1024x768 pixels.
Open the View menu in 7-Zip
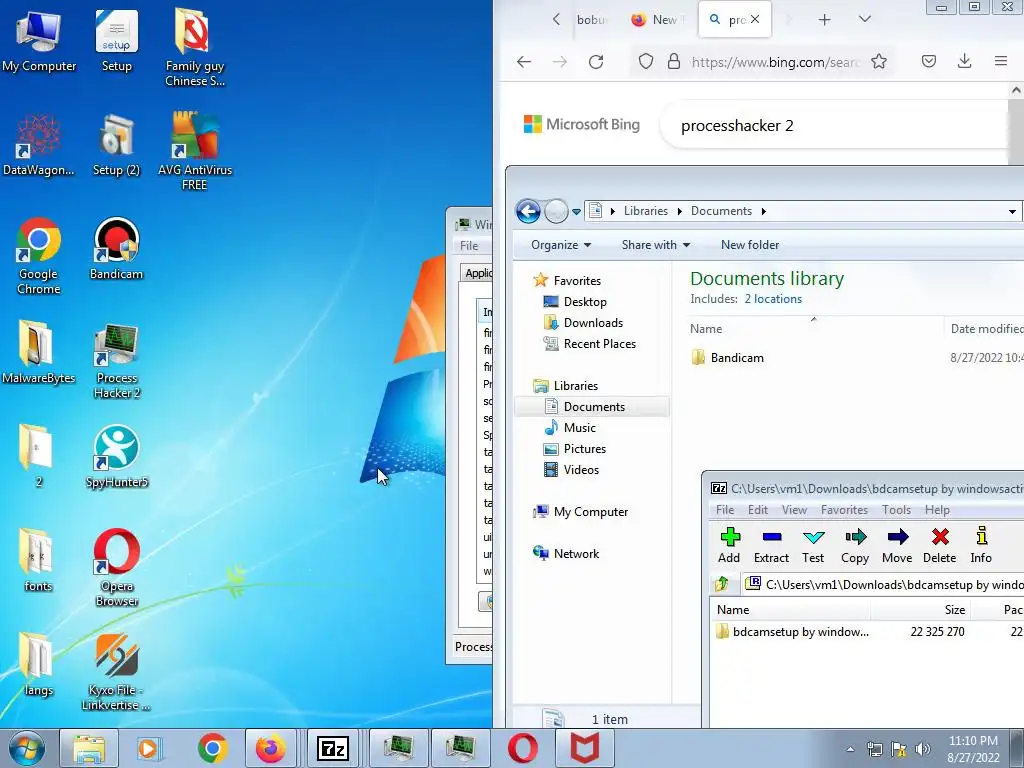tap(794, 510)
